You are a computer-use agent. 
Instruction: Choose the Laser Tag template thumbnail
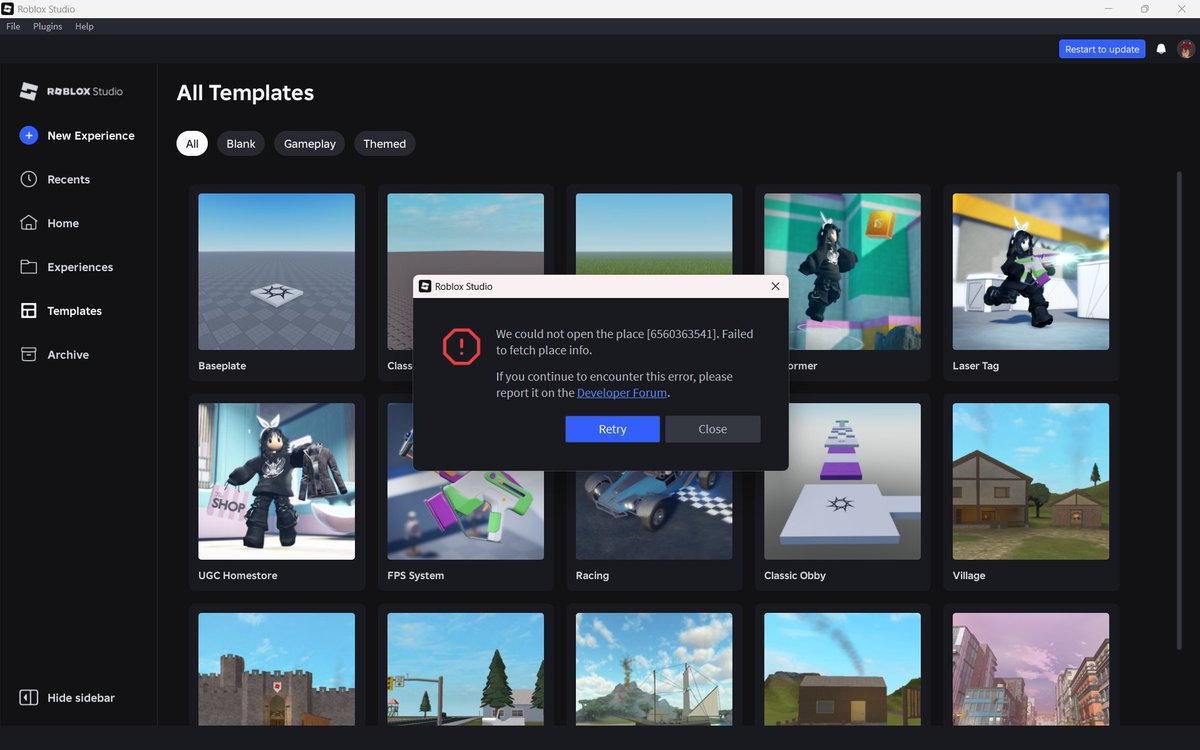(x=1031, y=272)
